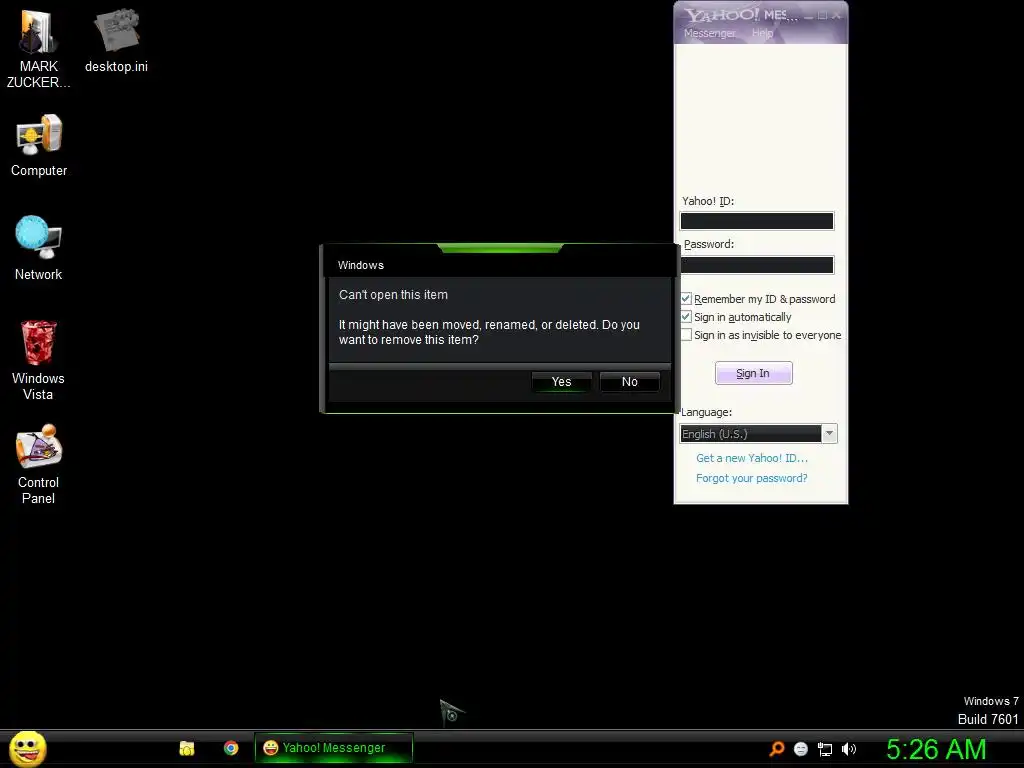Click the Windows dialog title text
This screenshot has width=1024, height=768.
tap(360, 265)
